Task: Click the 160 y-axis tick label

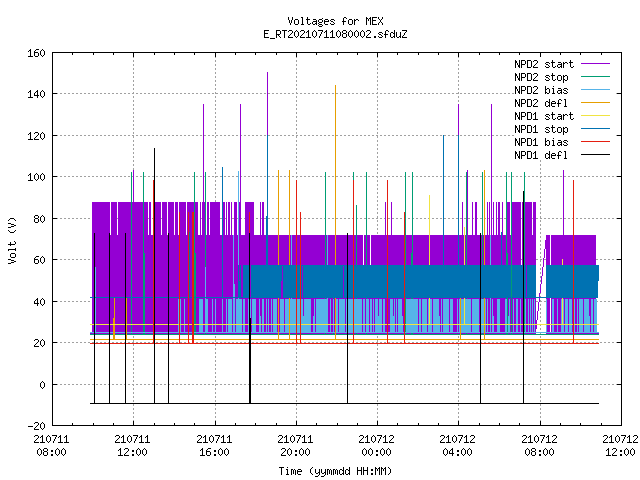Action: click(x=36, y=53)
